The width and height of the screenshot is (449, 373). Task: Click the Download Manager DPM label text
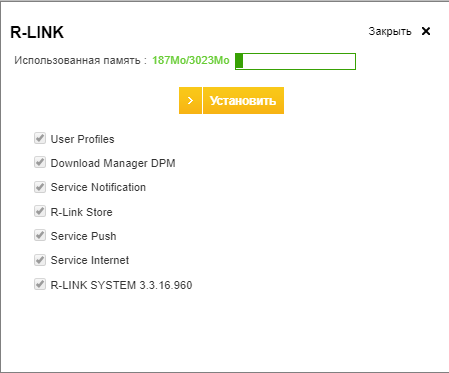[x=113, y=163]
